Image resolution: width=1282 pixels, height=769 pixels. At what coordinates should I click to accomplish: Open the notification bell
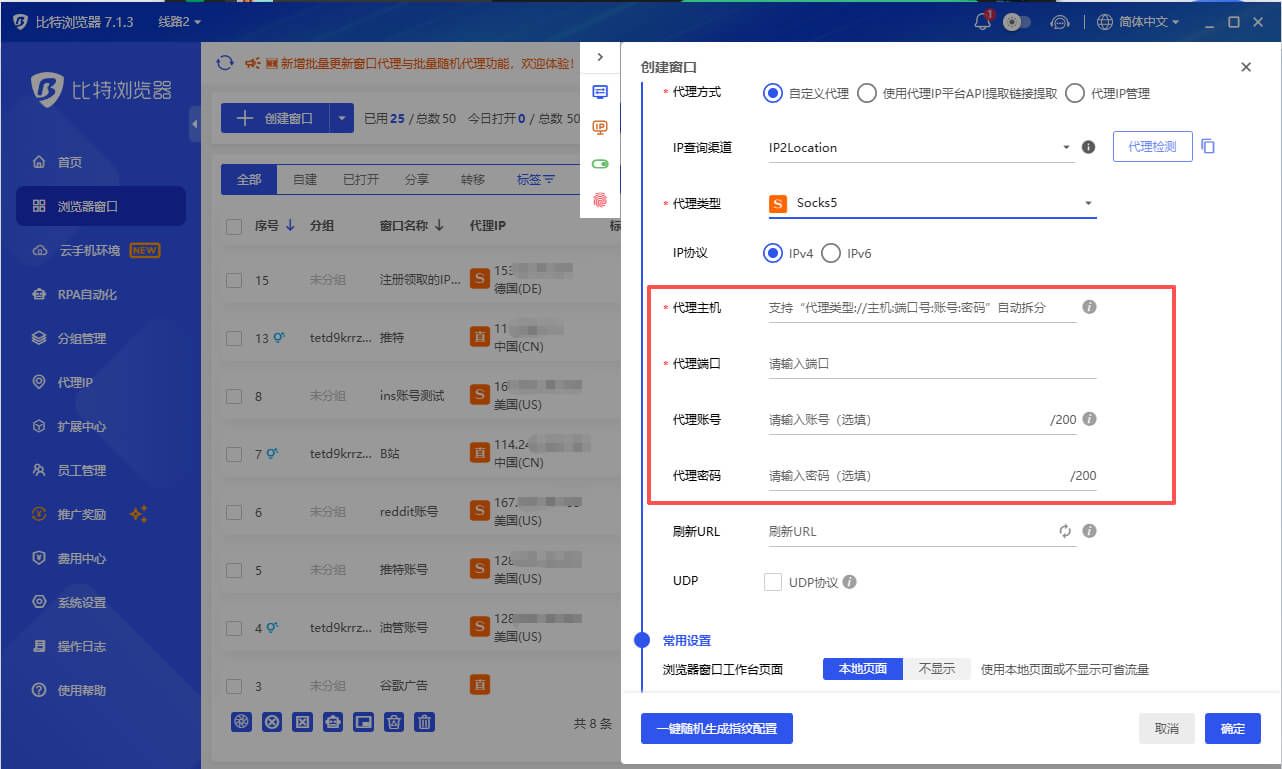coord(982,21)
